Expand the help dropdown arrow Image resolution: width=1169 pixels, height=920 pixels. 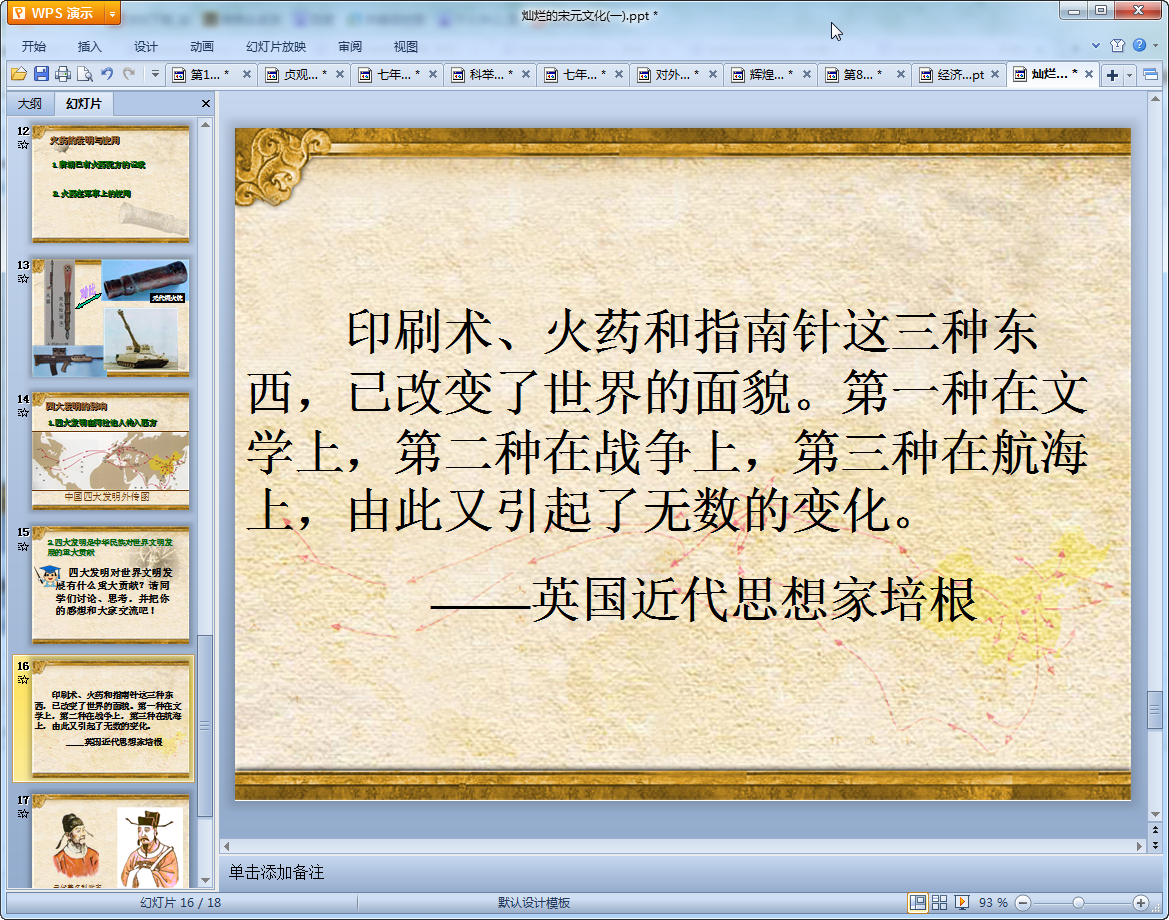pos(1156,45)
